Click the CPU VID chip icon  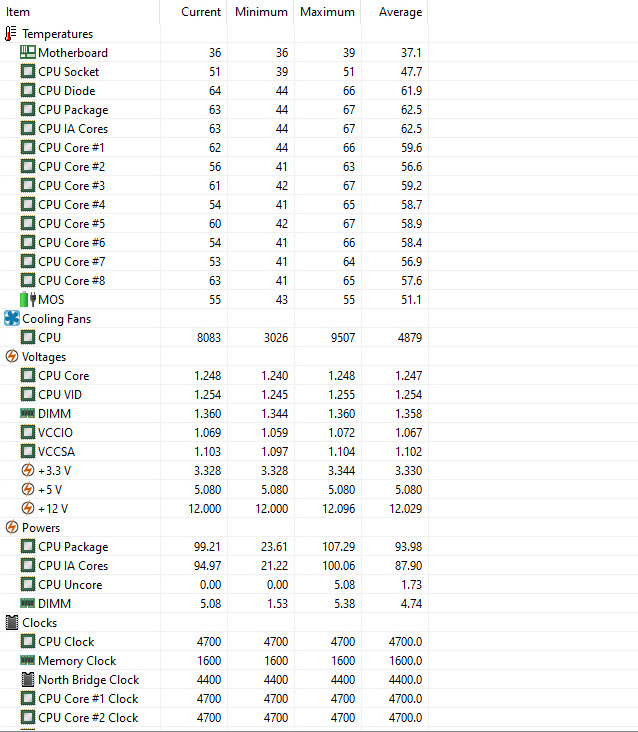[28, 394]
